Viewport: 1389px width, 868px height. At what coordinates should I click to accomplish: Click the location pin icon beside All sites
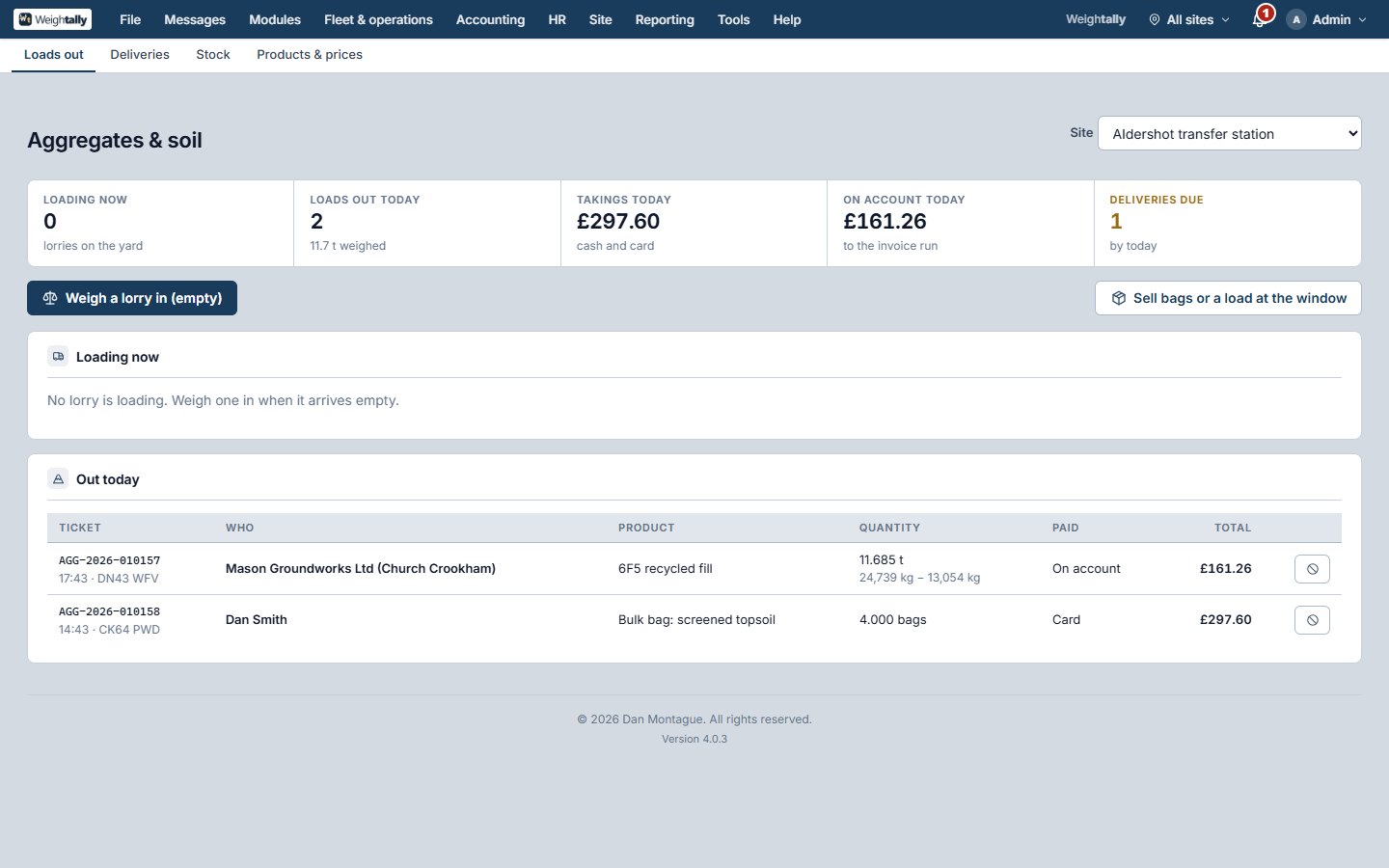click(1155, 19)
